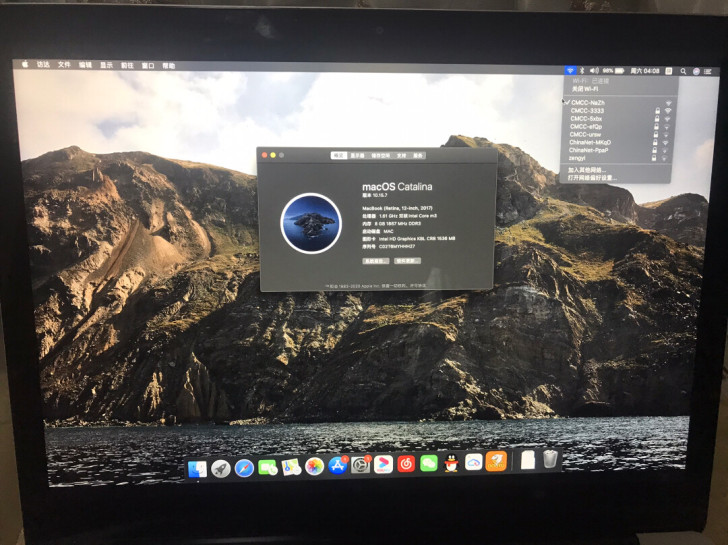Open the Apple menu
The height and width of the screenshot is (545, 728).
pos(25,64)
